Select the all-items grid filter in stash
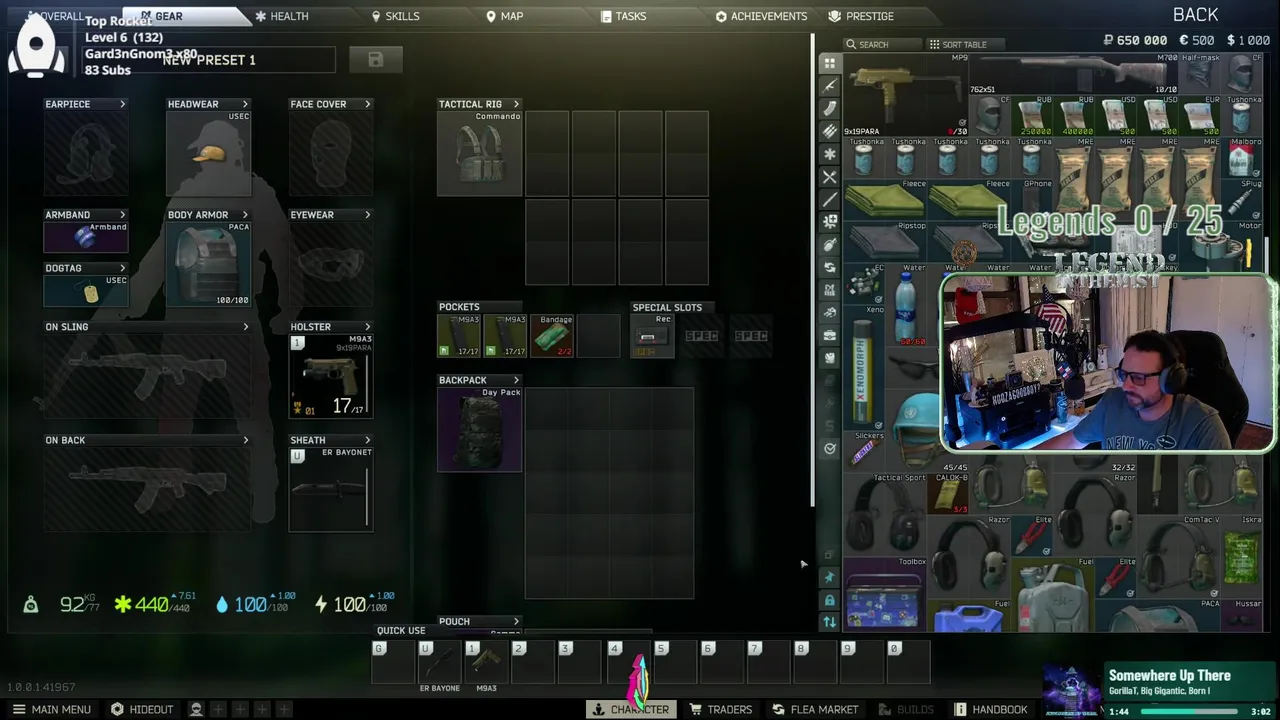1280x720 pixels. (x=830, y=63)
